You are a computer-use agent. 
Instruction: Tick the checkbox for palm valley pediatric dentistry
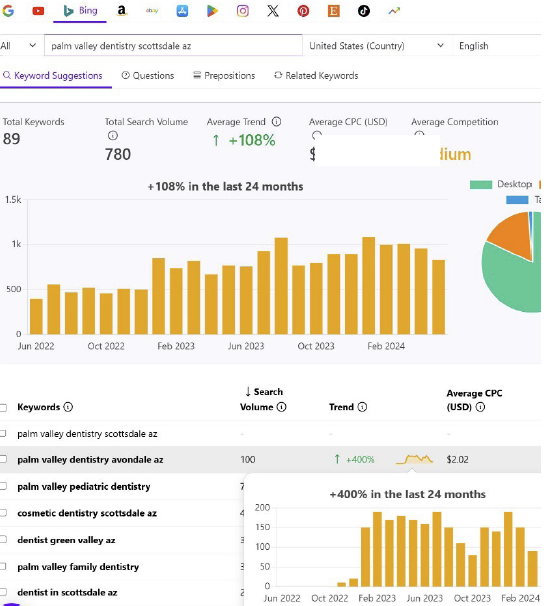click(3, 486)
